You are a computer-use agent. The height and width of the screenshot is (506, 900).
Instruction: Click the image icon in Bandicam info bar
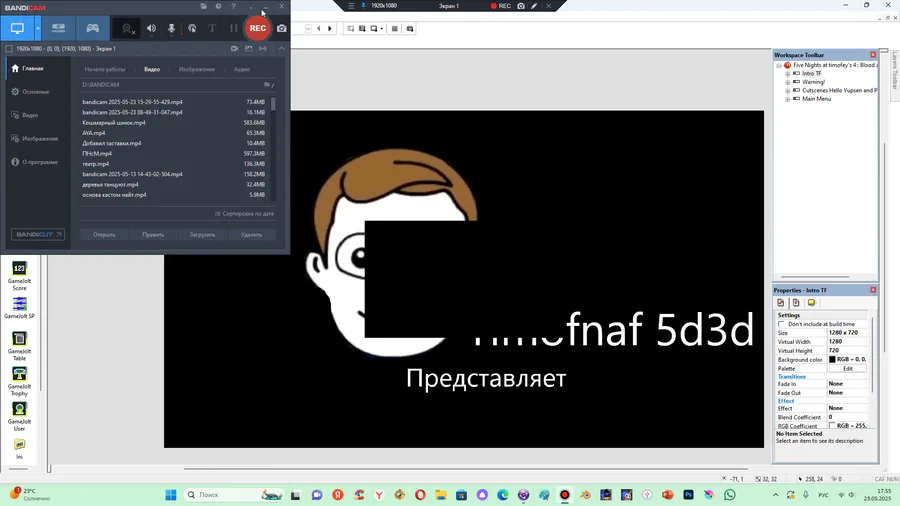[x=249, y=49]
